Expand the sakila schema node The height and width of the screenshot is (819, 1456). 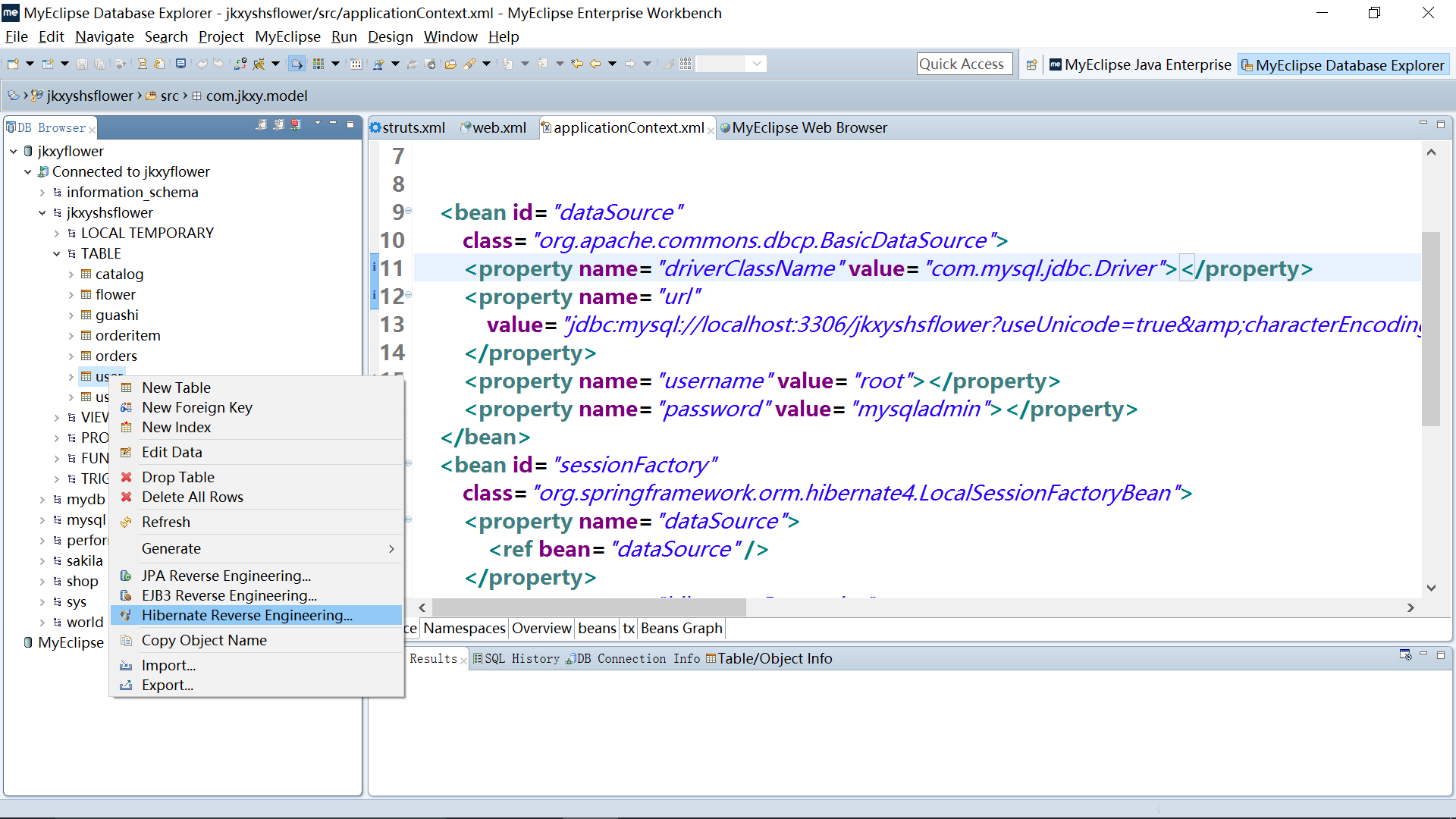[x=42, y=561]
